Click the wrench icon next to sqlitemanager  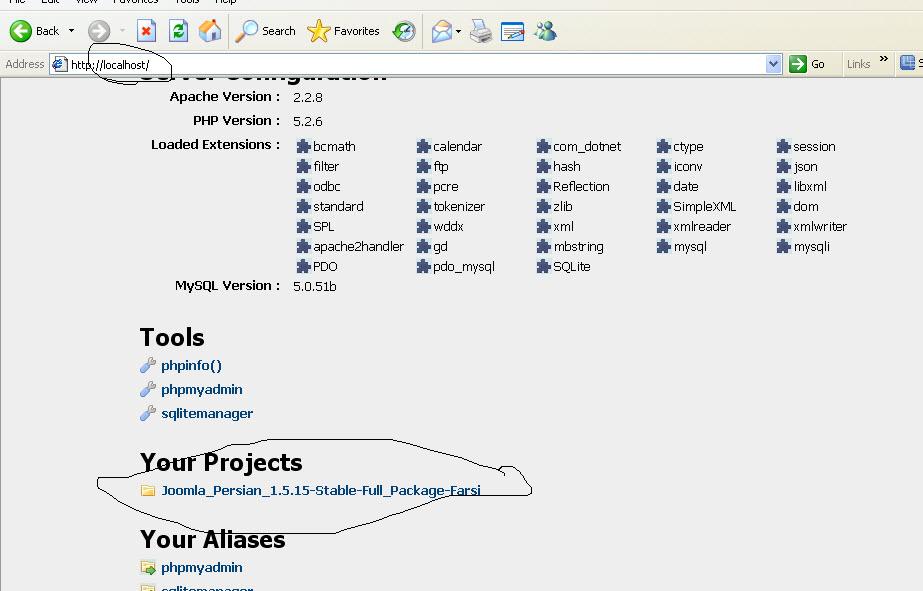[x=148, y=414]
